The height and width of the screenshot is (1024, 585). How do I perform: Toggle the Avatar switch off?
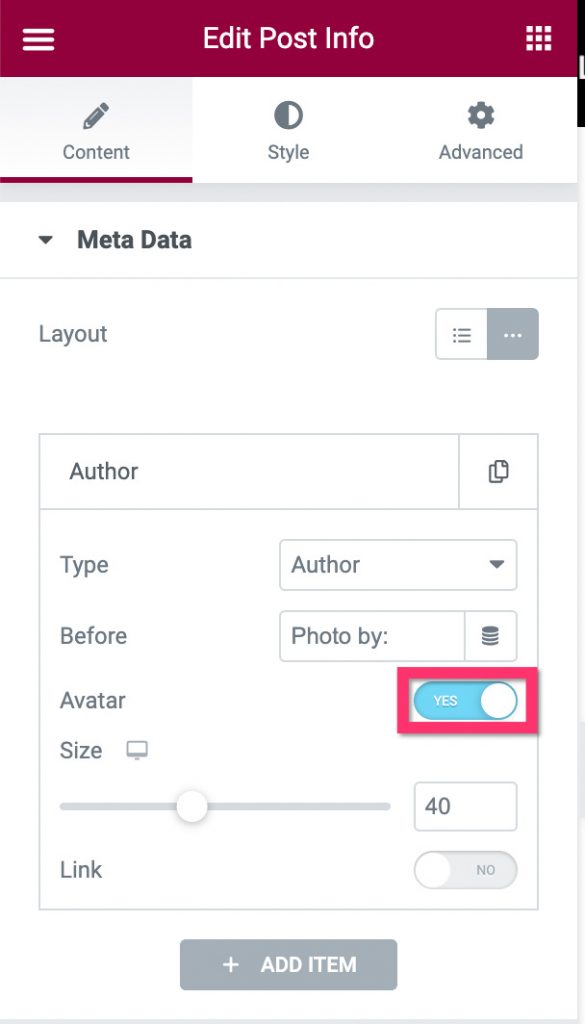[x=466, y=701]
